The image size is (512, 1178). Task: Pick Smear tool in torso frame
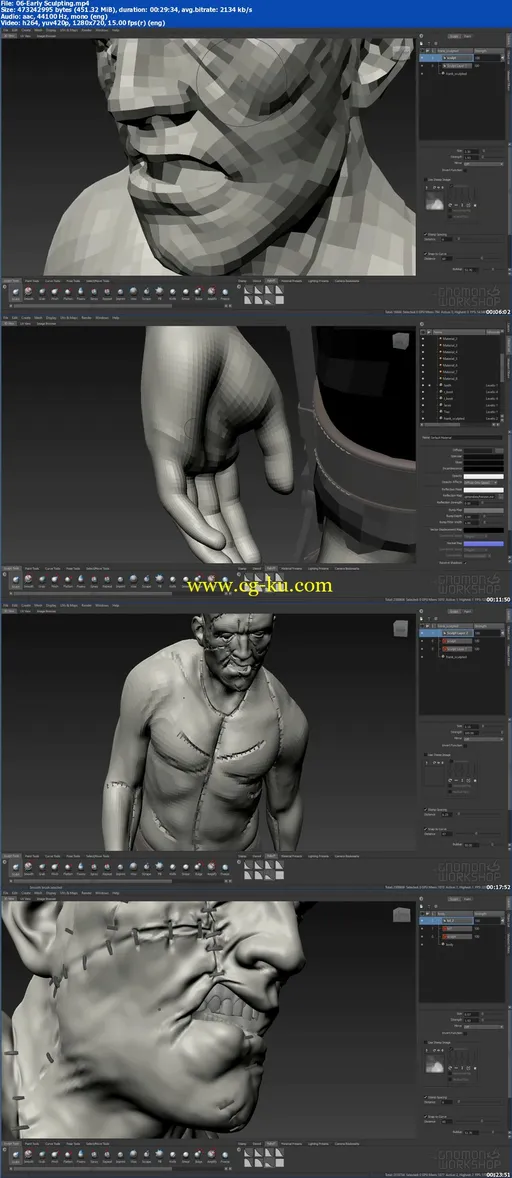click(186, 868)
